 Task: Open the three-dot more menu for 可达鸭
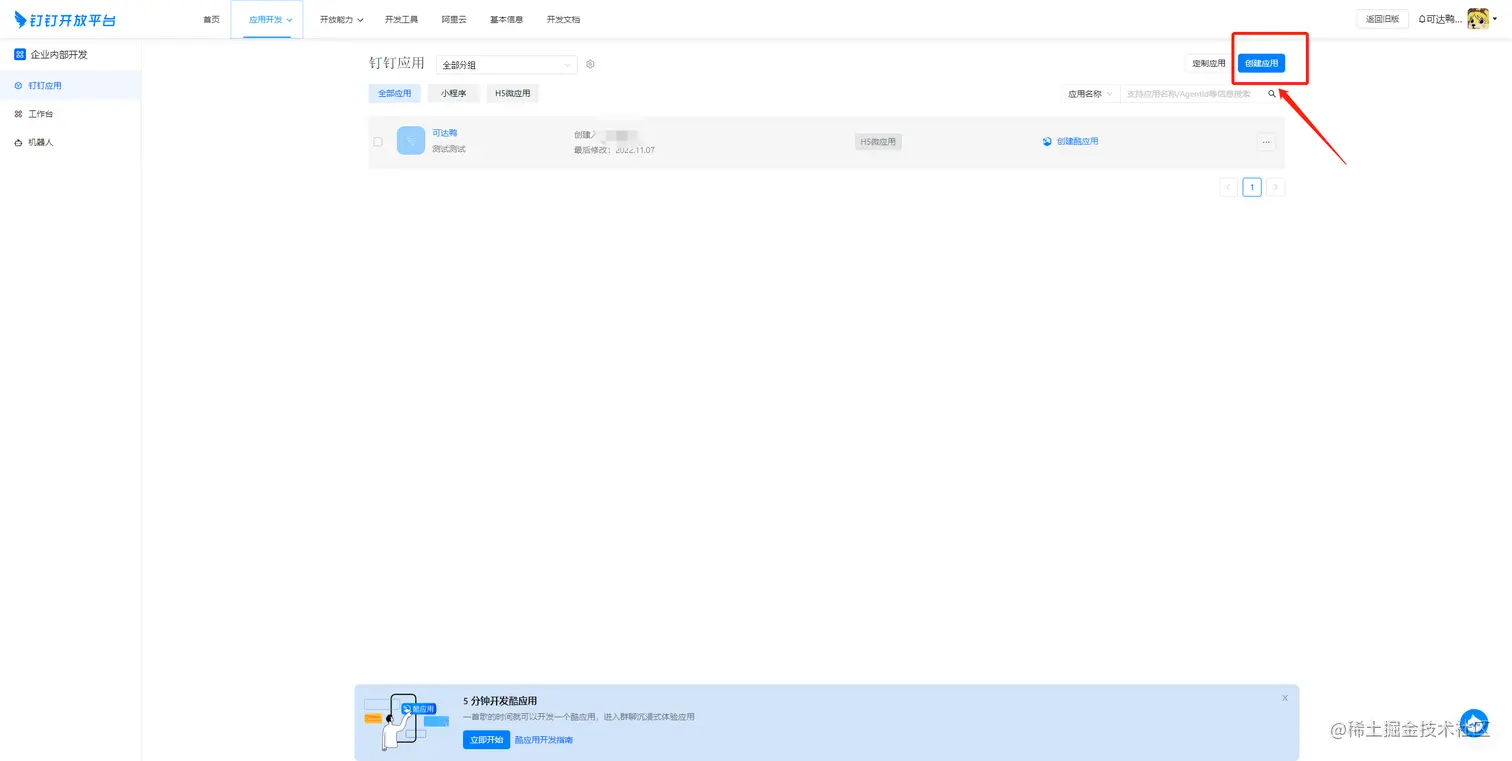[x=1266, y=142]
